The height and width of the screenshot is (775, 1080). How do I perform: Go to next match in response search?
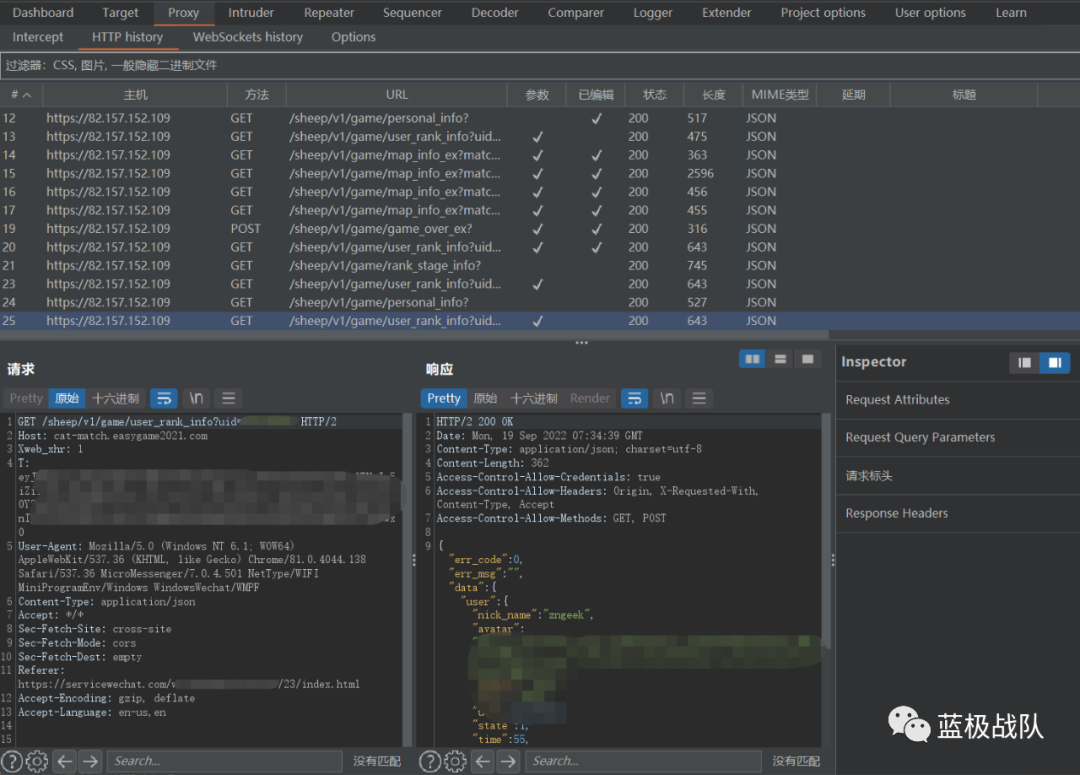pyautogui.click(x=508, y=761)
